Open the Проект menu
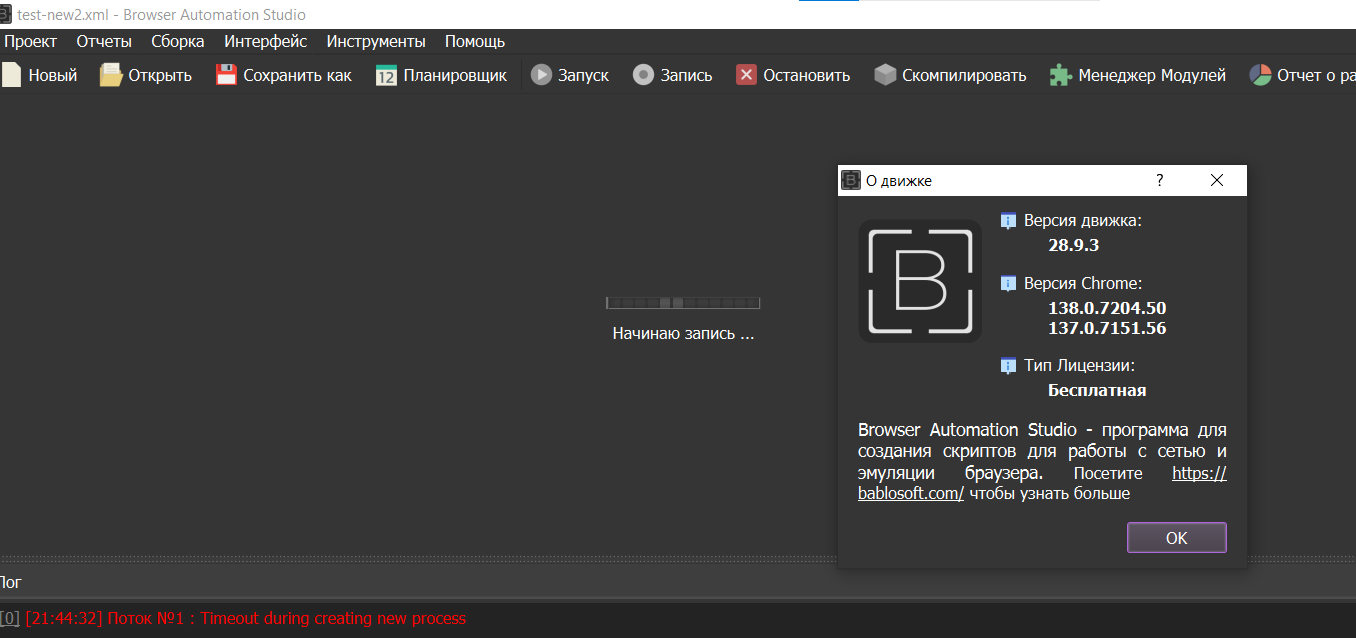The height and width of the screenshot is (638, 1356). (30, 41)
